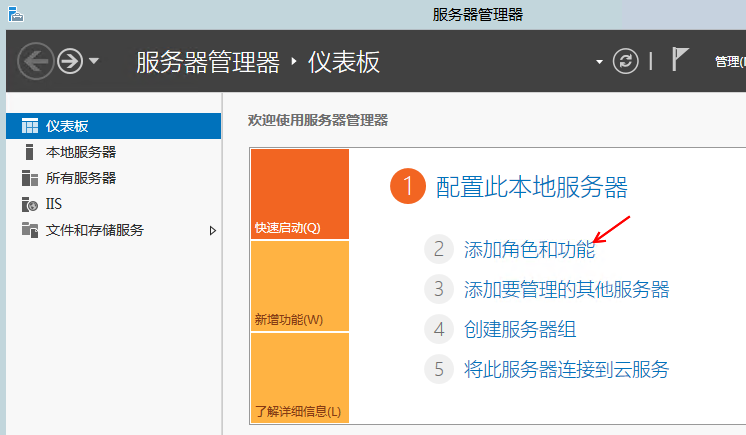Image resolution: width=746 pixels, height=435 pixels.
Task: Open the notifications flag icon
Action: click(680, 60)
